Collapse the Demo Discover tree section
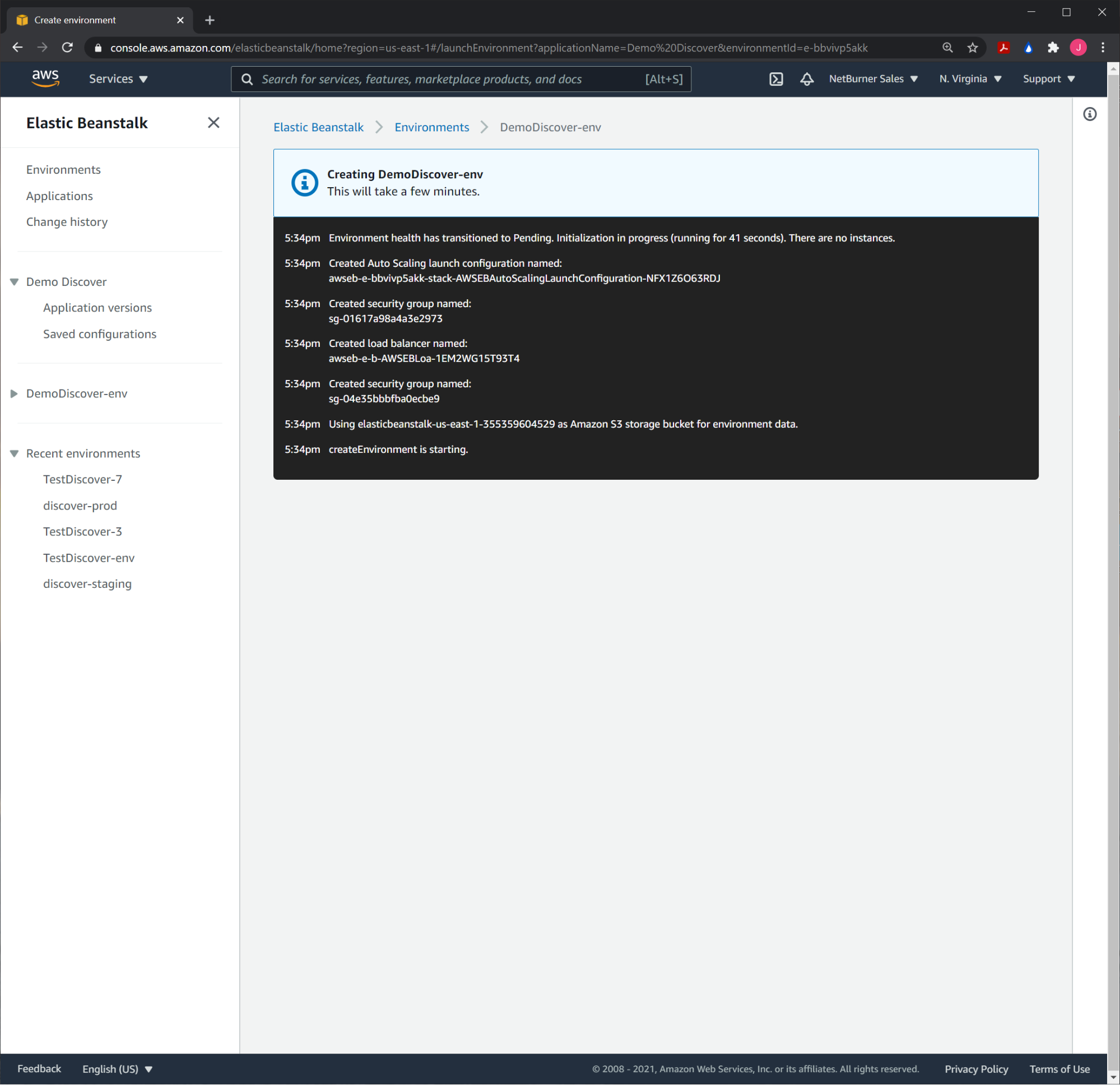 pyautogui.click(x=14, y=282)
